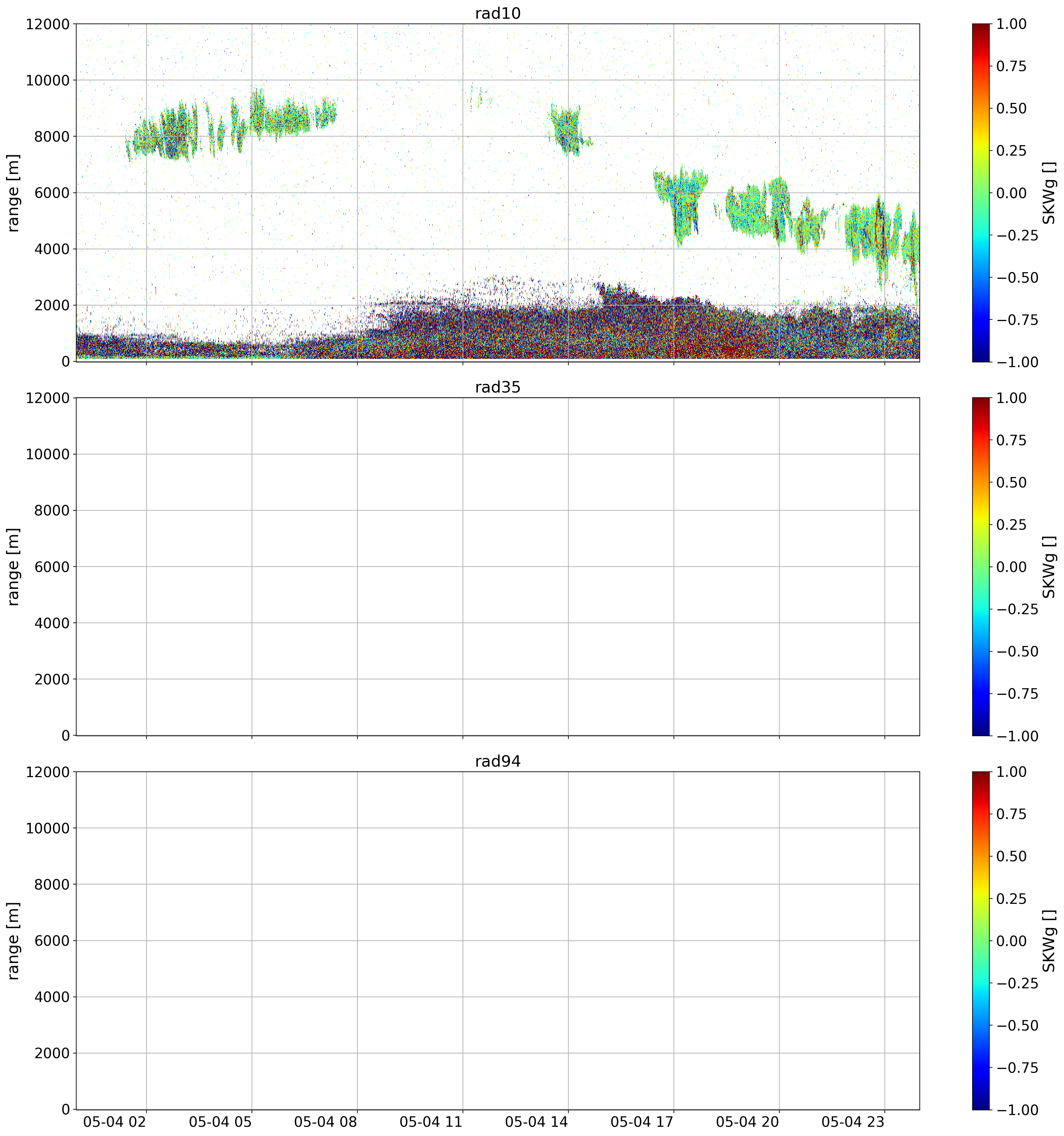Click the "05-04 08" time tick label
This screenshot has height=1136, width=1064.
[326, 1122]
